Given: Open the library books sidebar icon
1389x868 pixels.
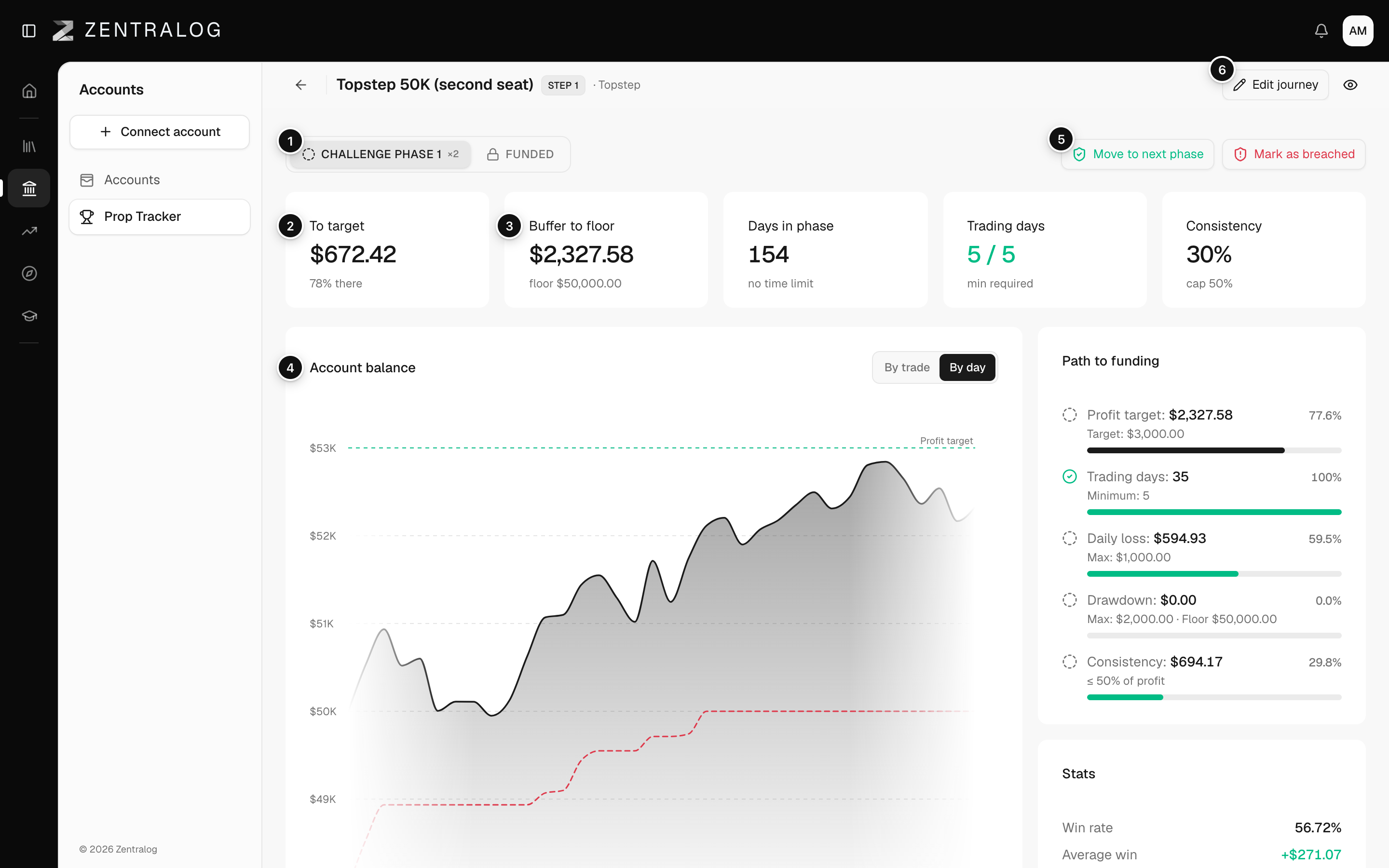Looking at the screenshot, I should click(29, 147).
